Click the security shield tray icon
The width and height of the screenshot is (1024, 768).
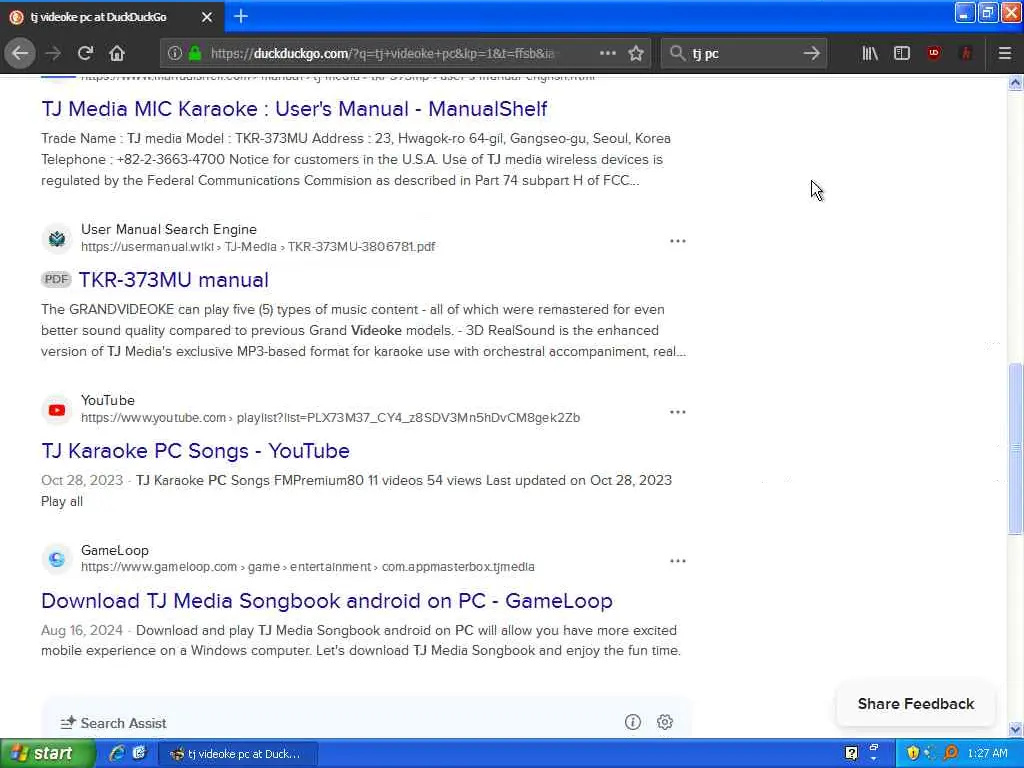pos(912,754)
